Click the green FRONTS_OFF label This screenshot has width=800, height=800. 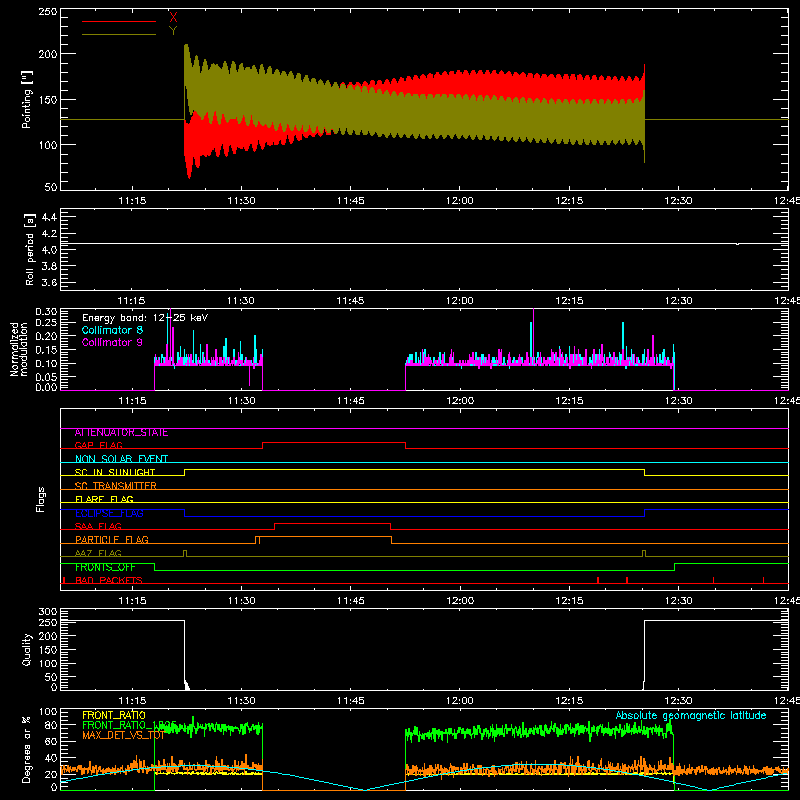[x=105, y=567]
